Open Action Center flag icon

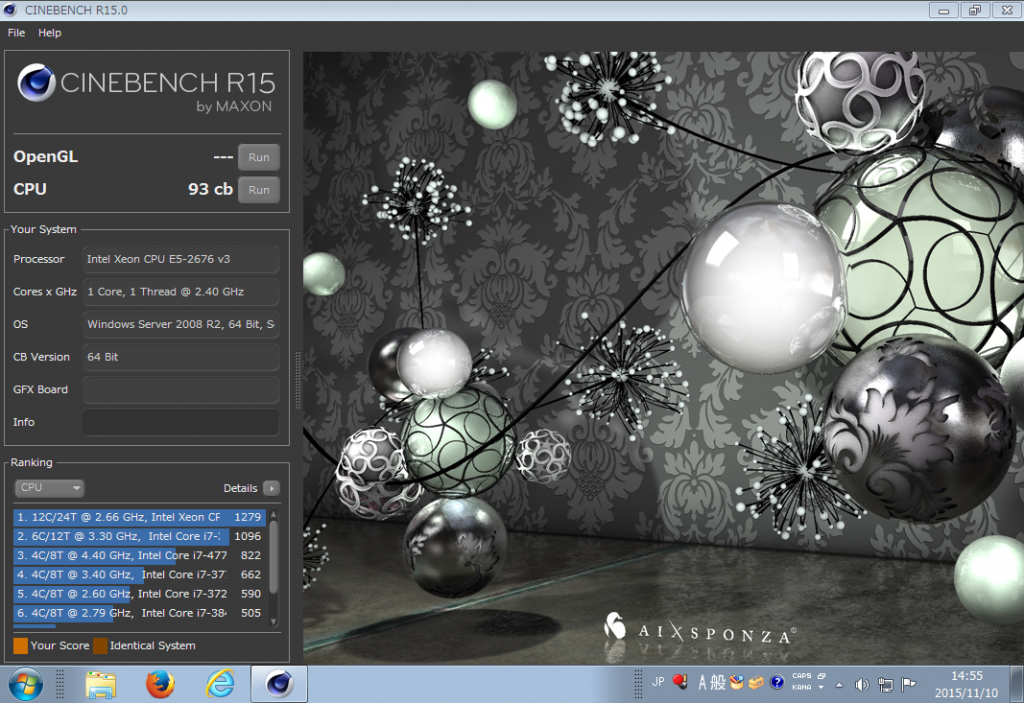[908, 685]
